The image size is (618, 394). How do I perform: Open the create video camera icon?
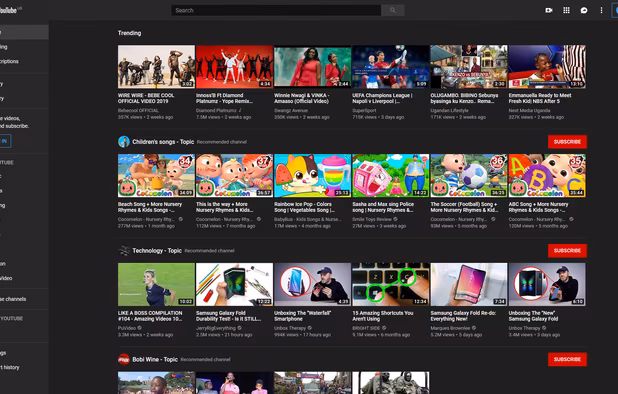click(549, 10)
